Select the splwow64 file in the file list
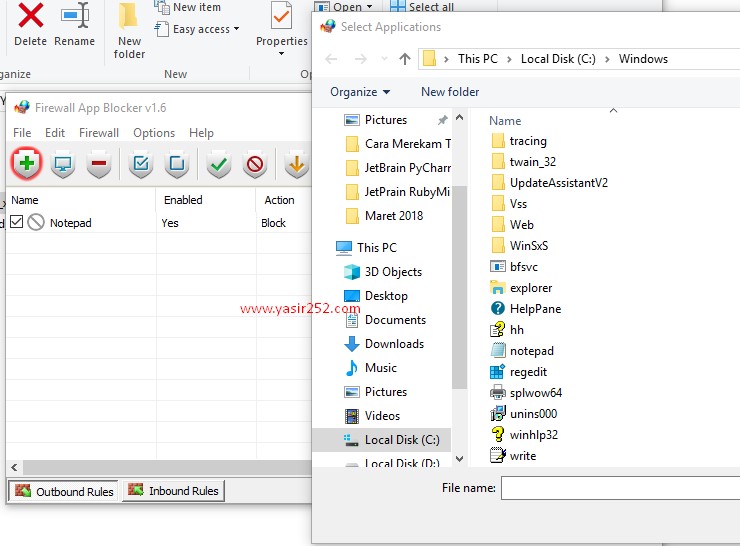 point(526,393)
